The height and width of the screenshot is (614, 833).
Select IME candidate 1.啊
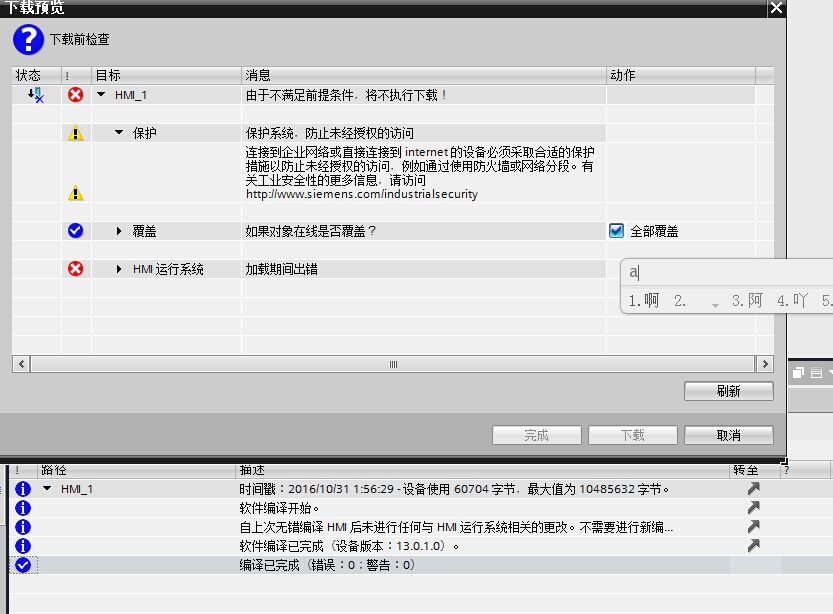[x=644, y=301]
